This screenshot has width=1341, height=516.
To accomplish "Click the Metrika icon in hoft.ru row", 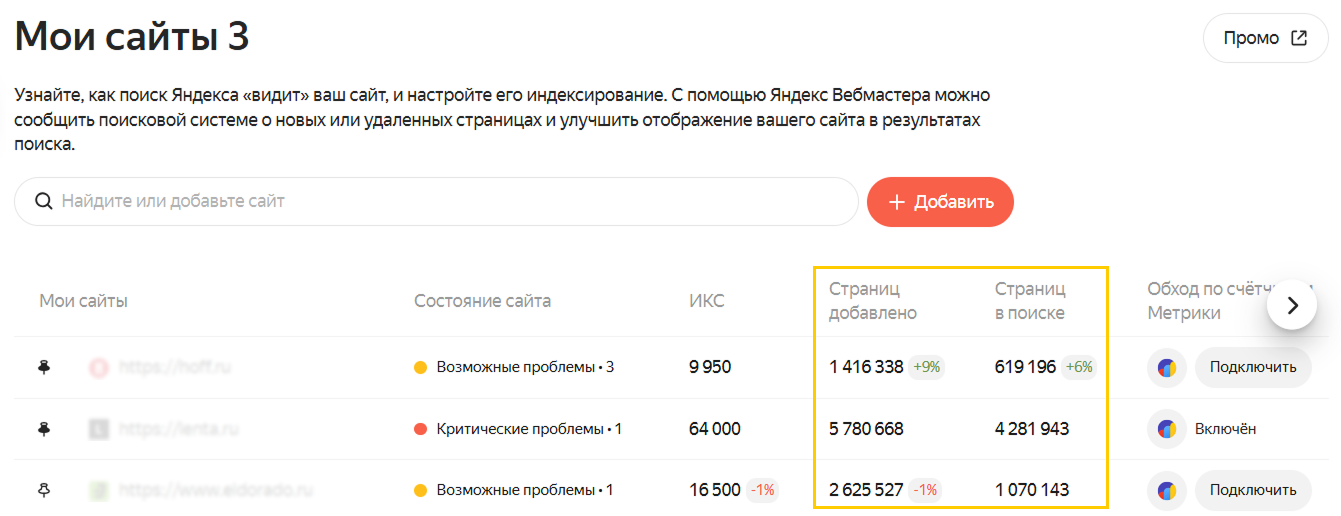I will 1166,367.
